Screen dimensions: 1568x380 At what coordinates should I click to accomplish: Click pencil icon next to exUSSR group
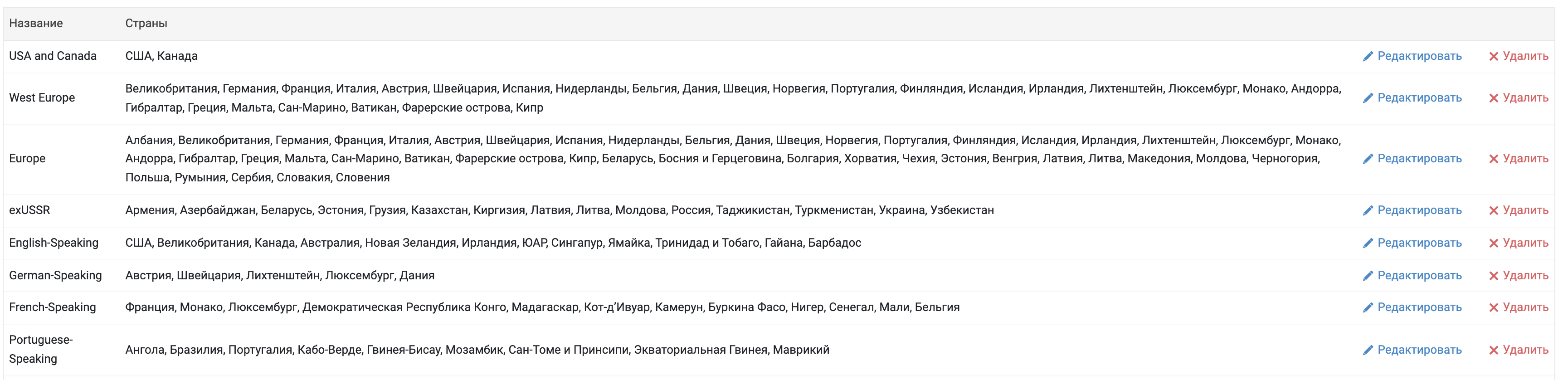tap(1368, 211)
